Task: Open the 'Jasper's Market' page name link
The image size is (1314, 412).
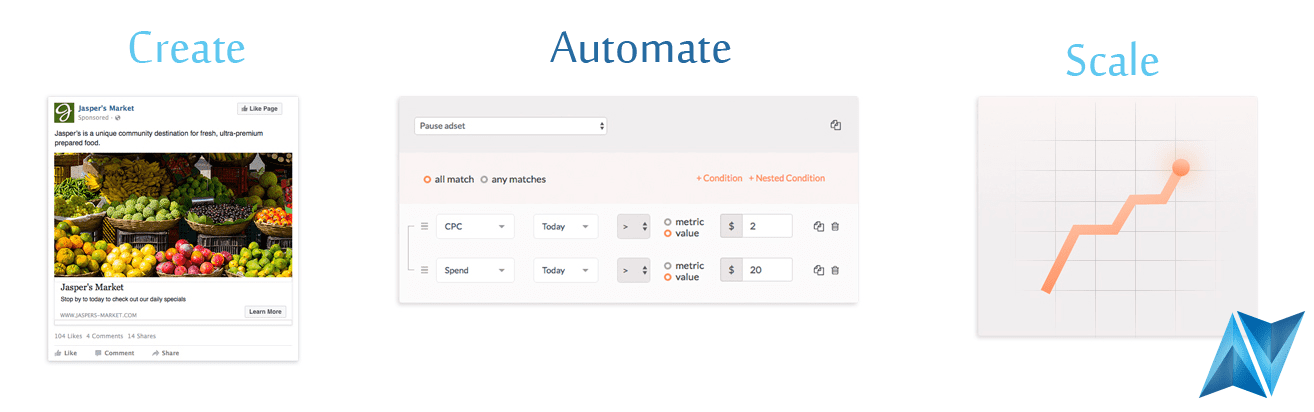Action: [x=106, y=108]
